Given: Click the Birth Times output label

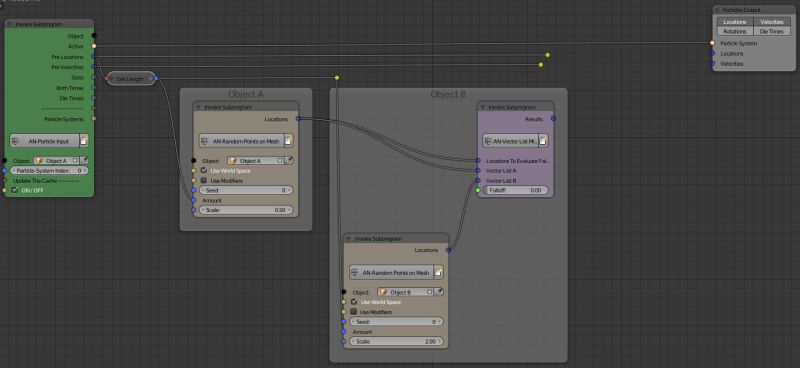Looking at the screenshot, I should click(x=69, y=88).
